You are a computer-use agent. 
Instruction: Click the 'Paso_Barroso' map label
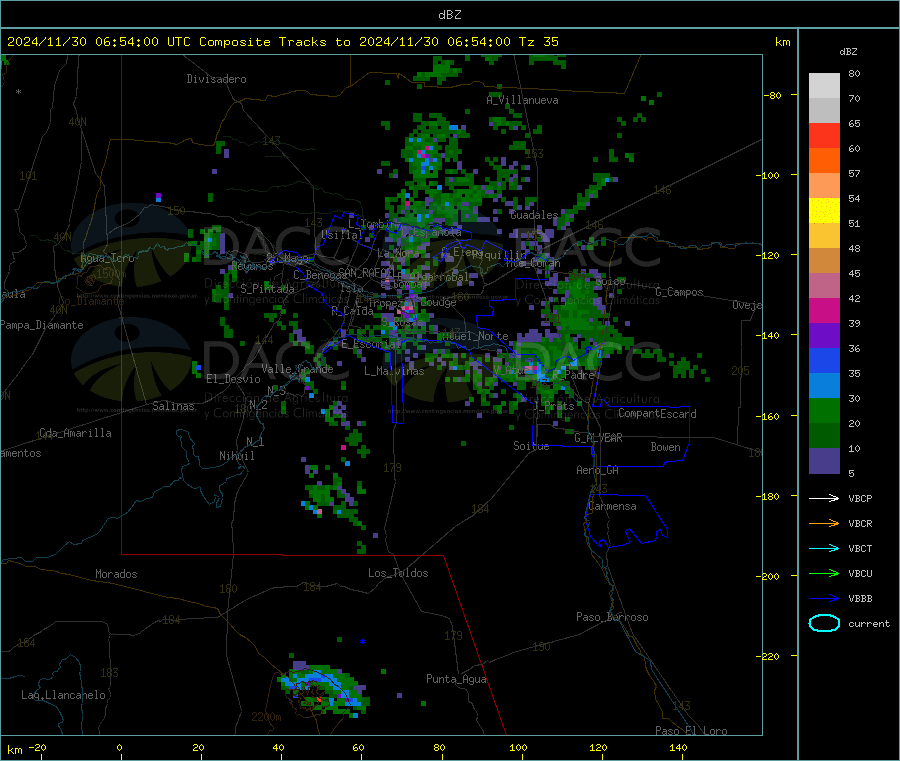tap(612, 617)
